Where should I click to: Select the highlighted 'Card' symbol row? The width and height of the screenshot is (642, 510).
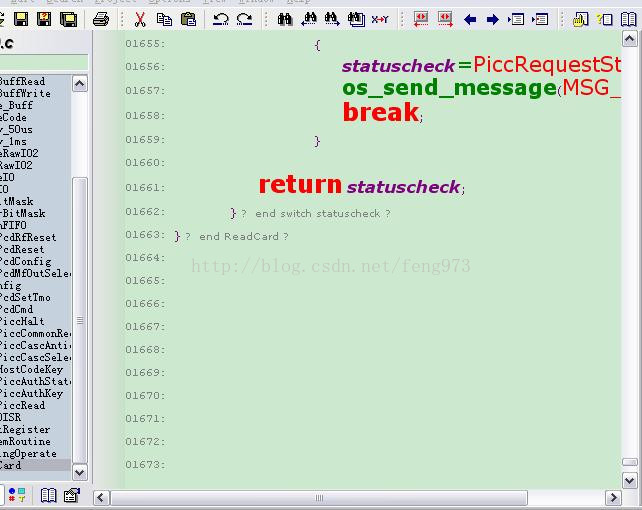pos(35,465)
